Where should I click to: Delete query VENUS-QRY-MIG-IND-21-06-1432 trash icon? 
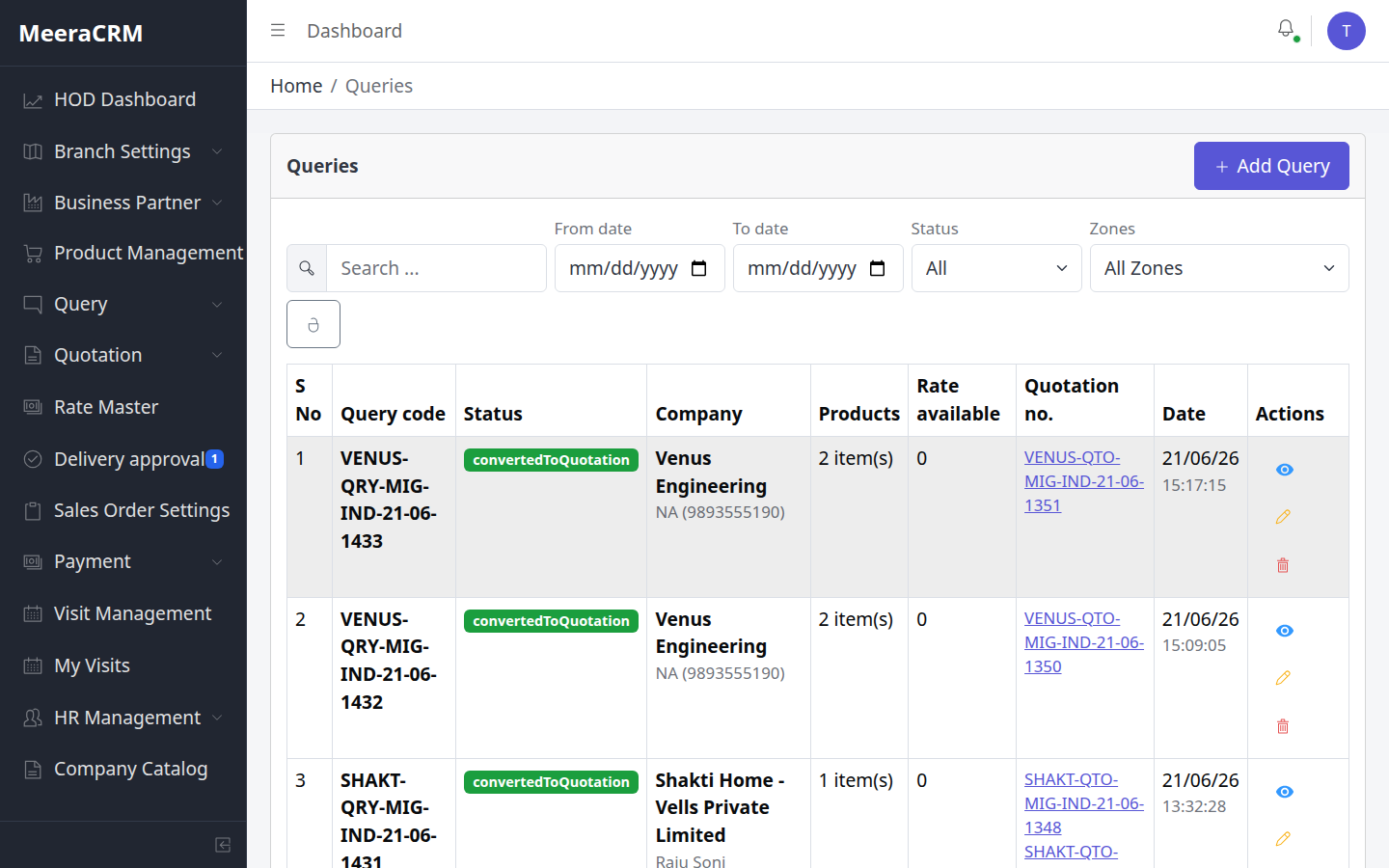tap(1283, 726)
